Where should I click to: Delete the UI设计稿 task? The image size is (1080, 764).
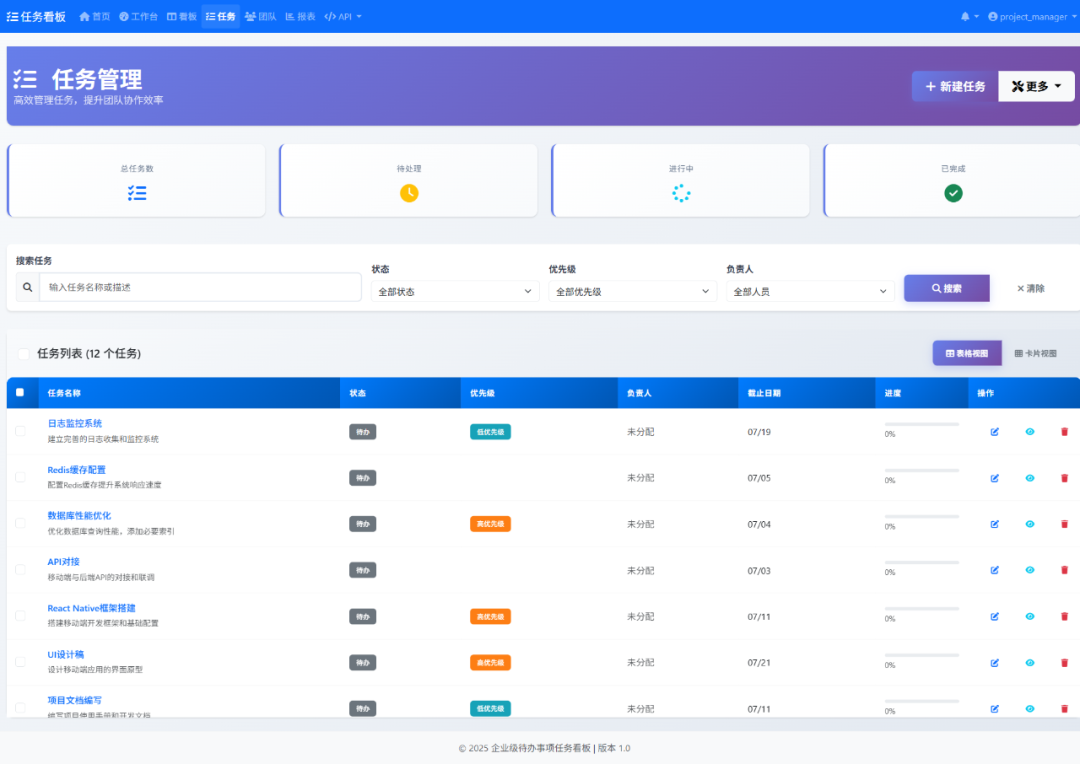pos(1064,663)
